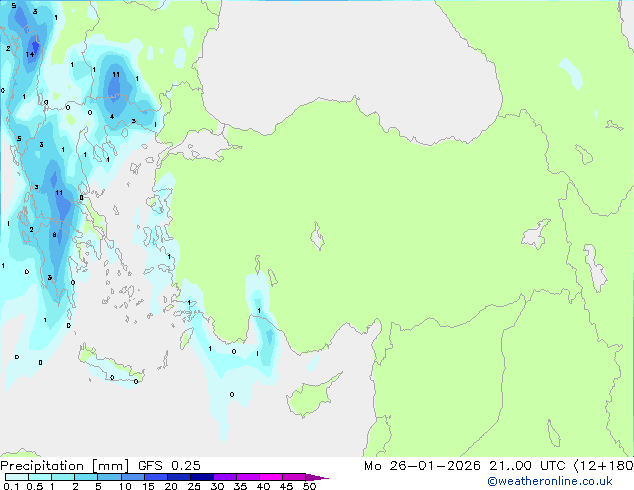Click the 0.5–1 mm legend color swatch
The width and height of the screenshot is (634, 490).
pyautogui.click(x=40, y=477)
